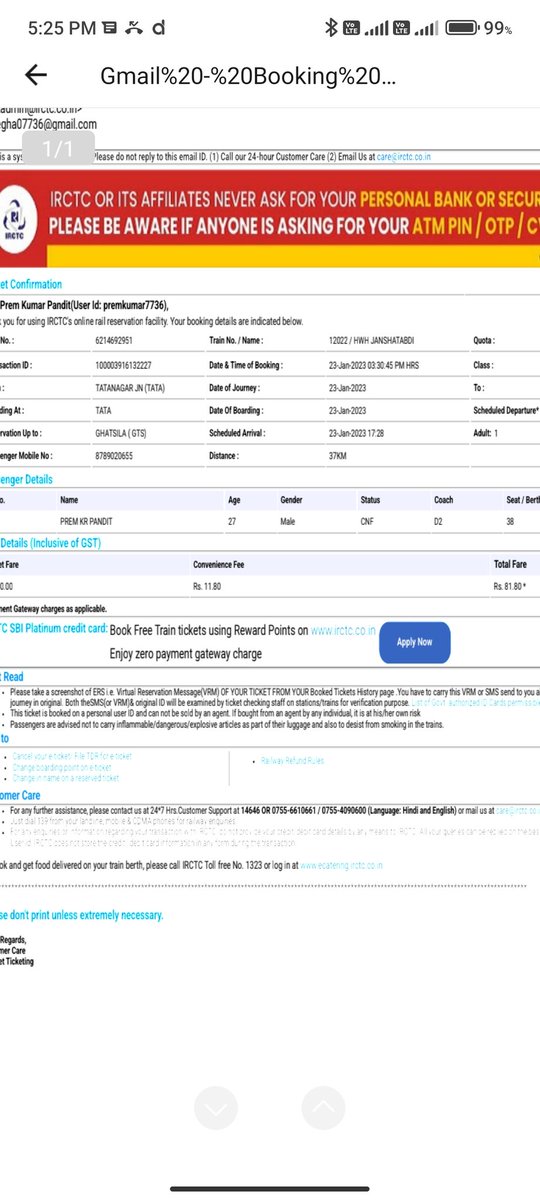The height and width of the screenshot is (1200, 540).
Task: Open Cancel your e-ticket link
Action: pyautogui.click(x=70, y=756)
